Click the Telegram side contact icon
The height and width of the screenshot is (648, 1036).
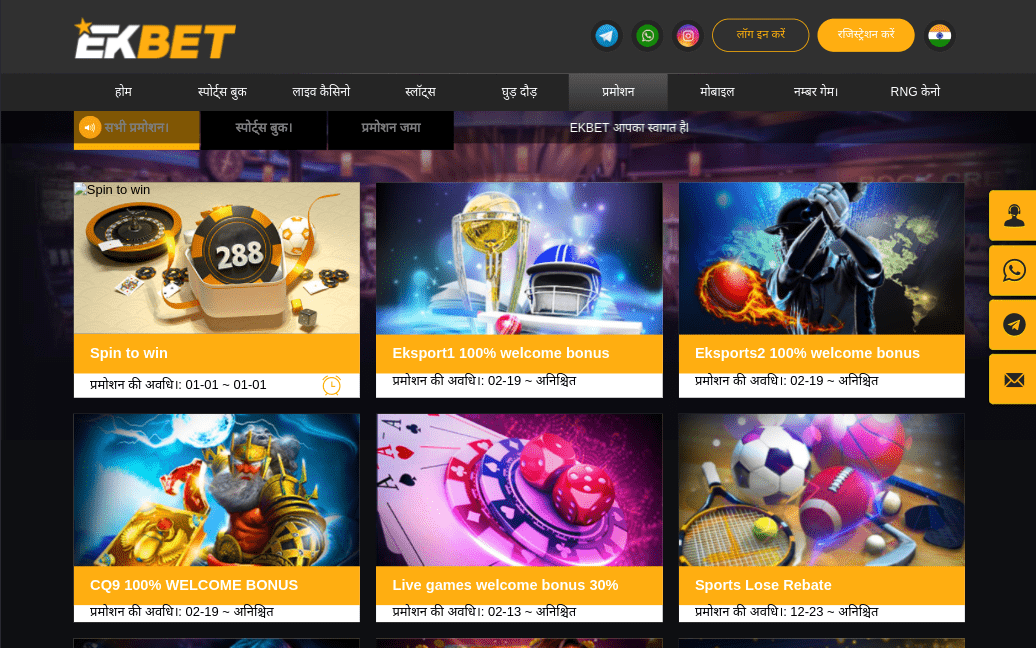coord(1014,324)
